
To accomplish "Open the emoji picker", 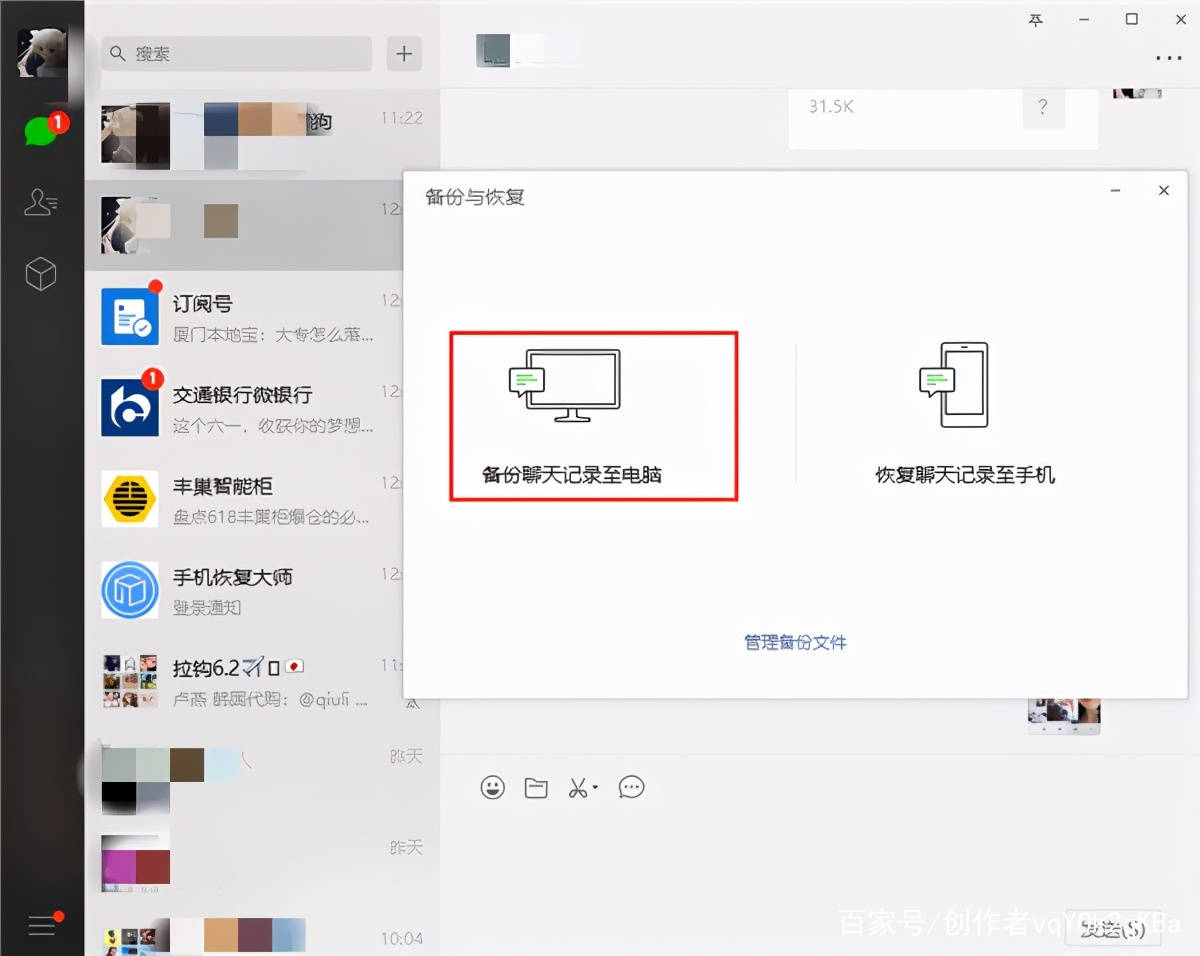I will tap(492, 788).
